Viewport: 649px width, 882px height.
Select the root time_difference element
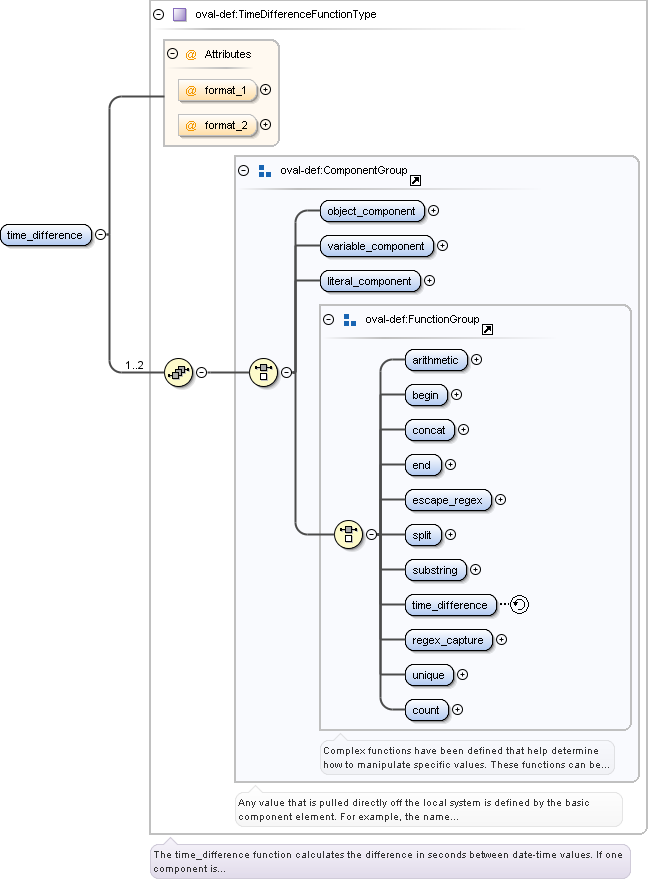[45, 235]
